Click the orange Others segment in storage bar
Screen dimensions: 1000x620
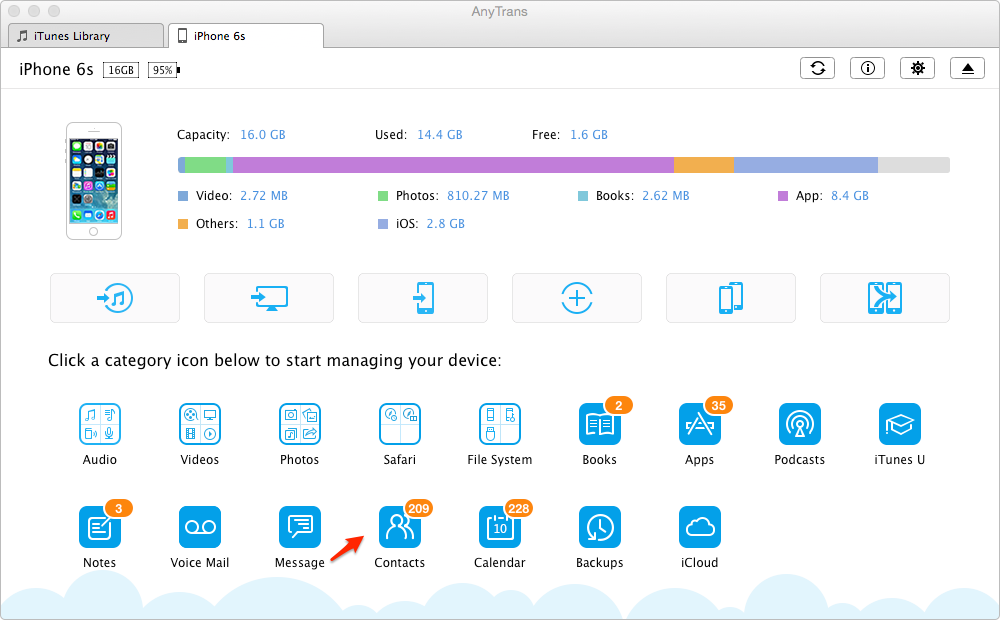704,165
